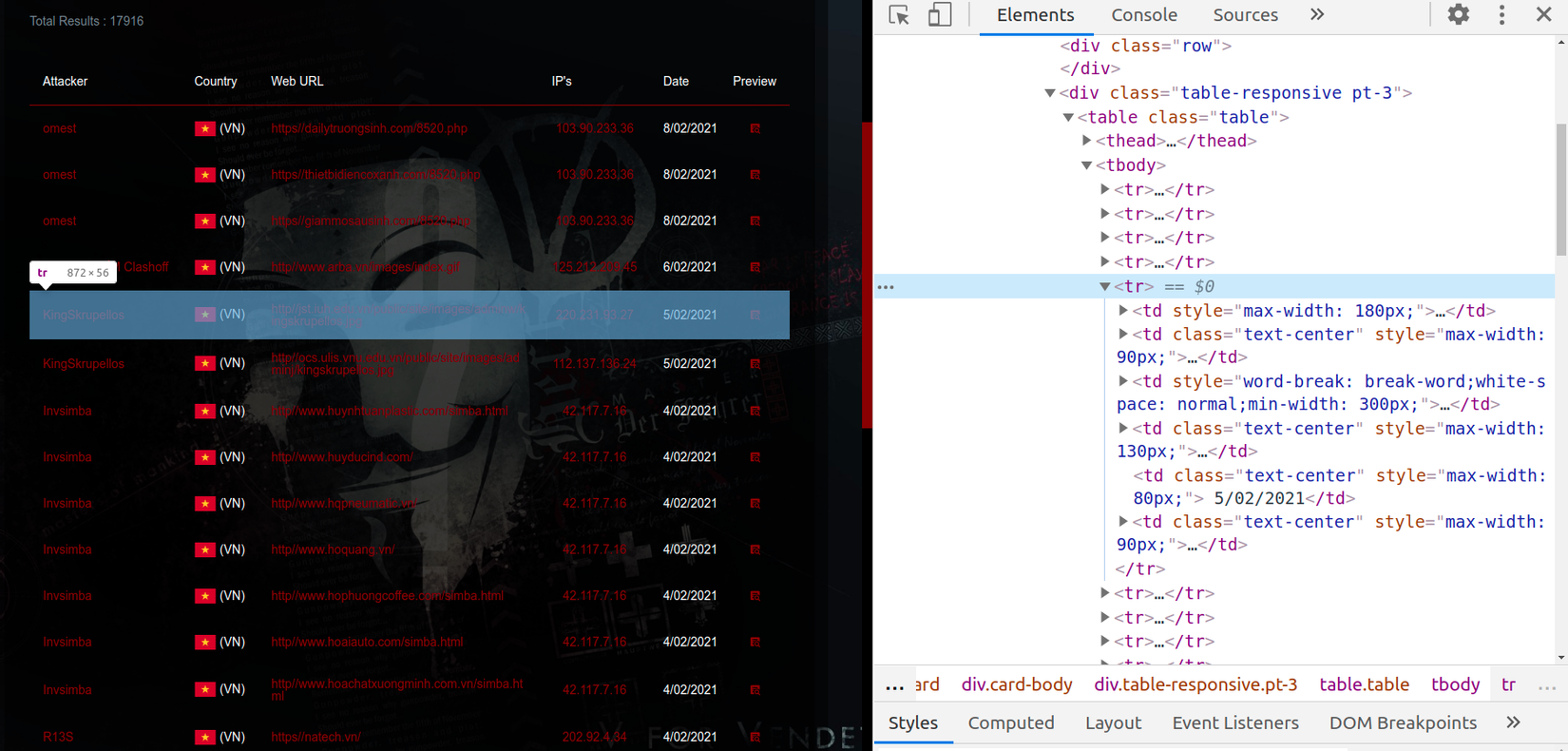1568x751 pixels.
Task: Collapse the selected tr node
Action: pyautogui.click(x=1105, y=286)
